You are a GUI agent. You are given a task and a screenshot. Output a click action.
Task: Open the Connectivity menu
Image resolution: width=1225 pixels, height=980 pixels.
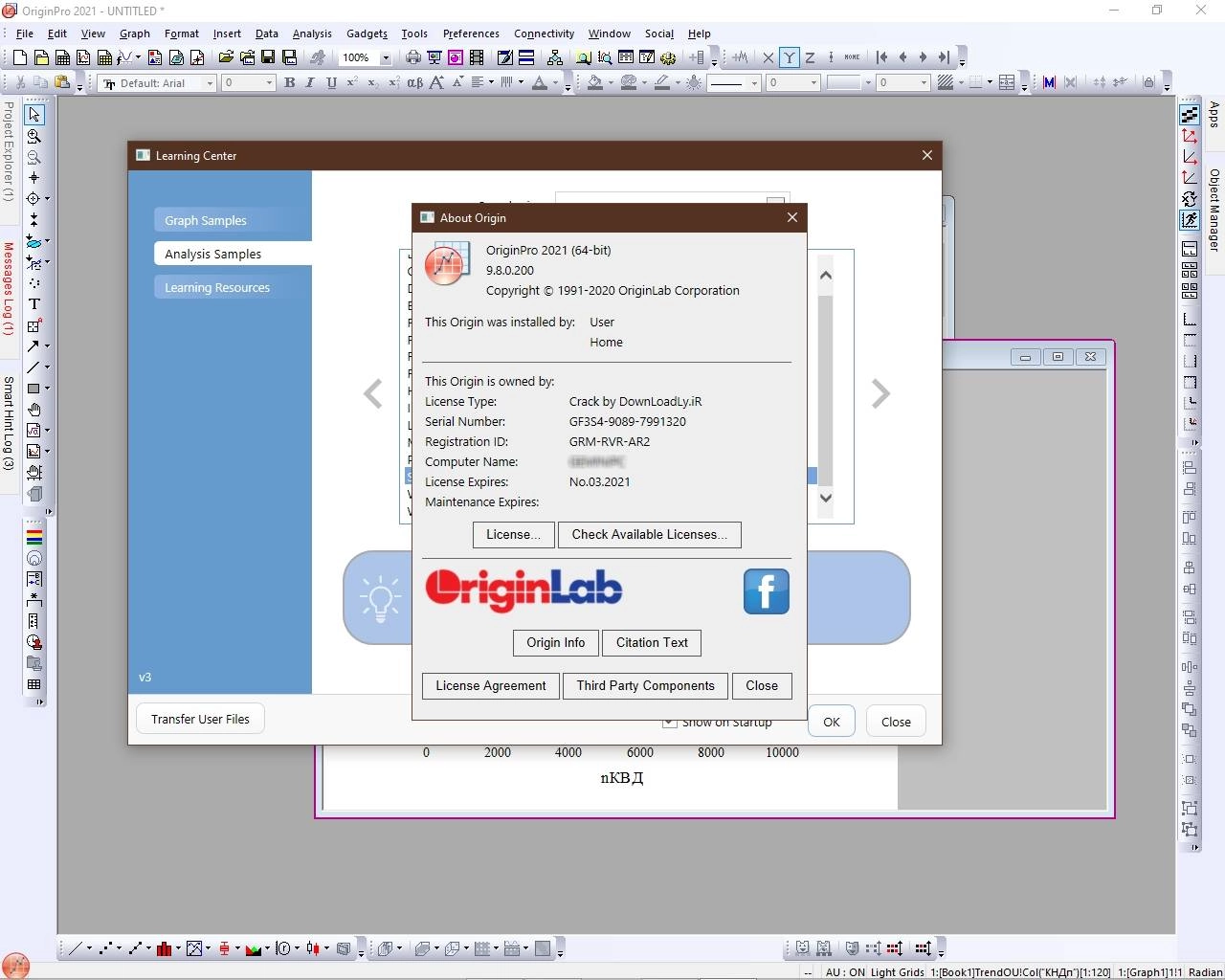click(x=544, y=33)
